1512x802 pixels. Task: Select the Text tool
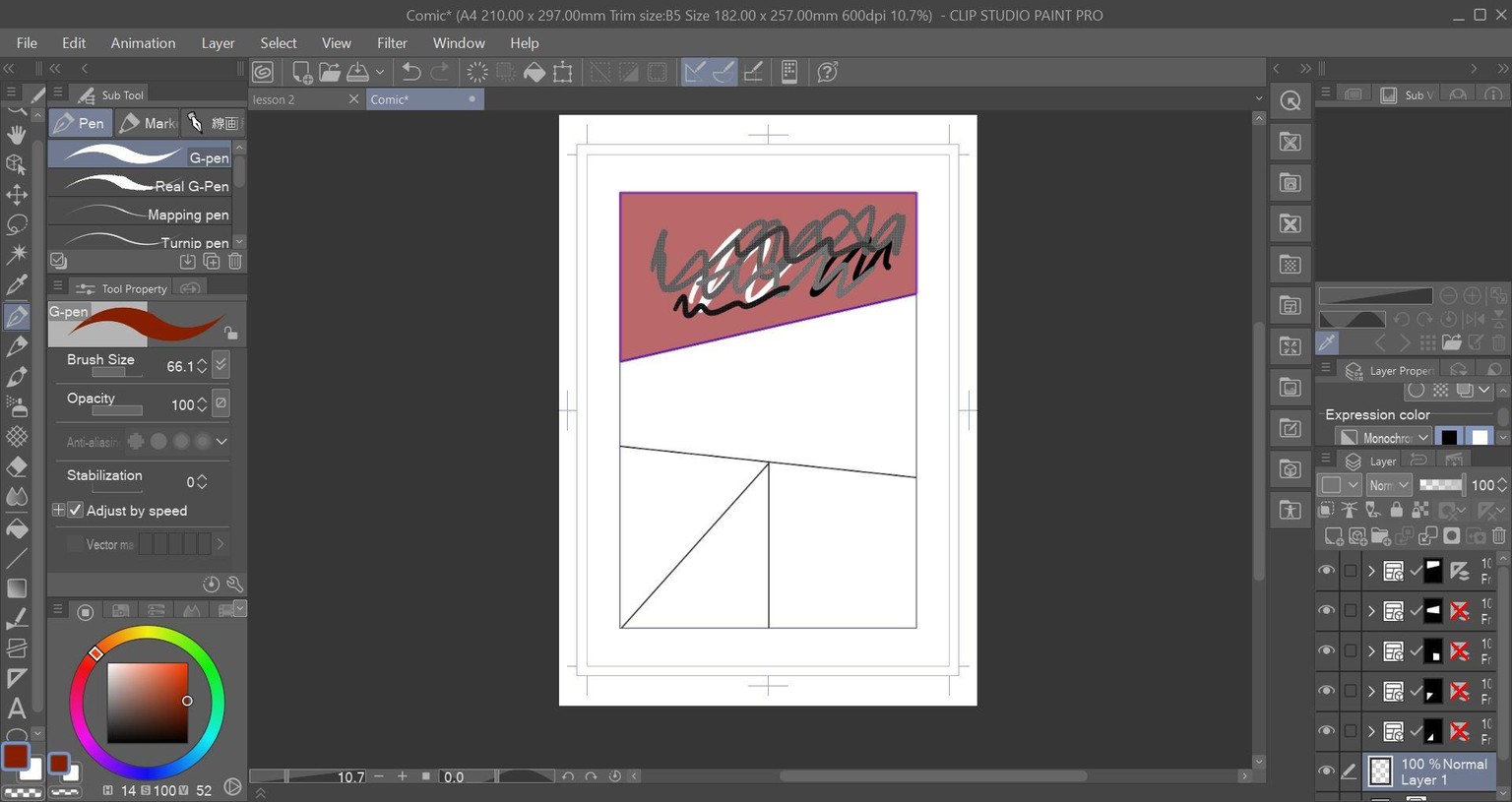(17, 709)
